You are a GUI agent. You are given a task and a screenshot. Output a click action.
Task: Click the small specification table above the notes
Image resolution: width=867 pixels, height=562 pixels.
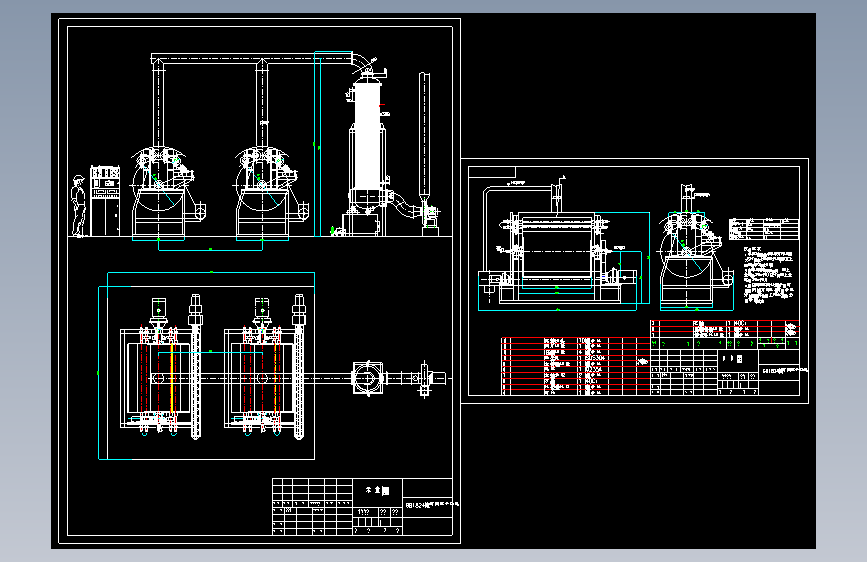click(x=764, y=228)
